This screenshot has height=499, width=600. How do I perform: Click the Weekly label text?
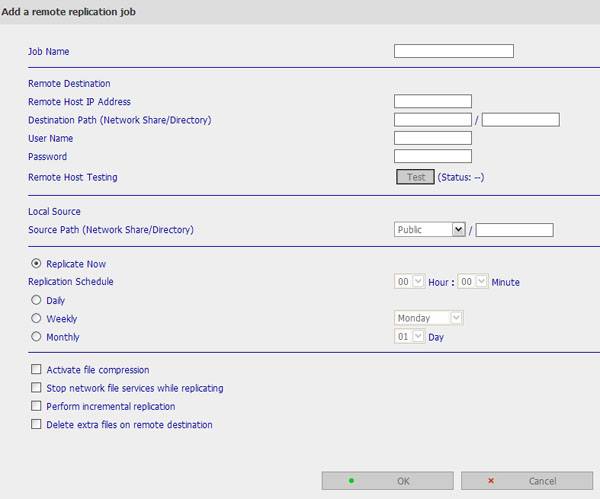point(62,319)
